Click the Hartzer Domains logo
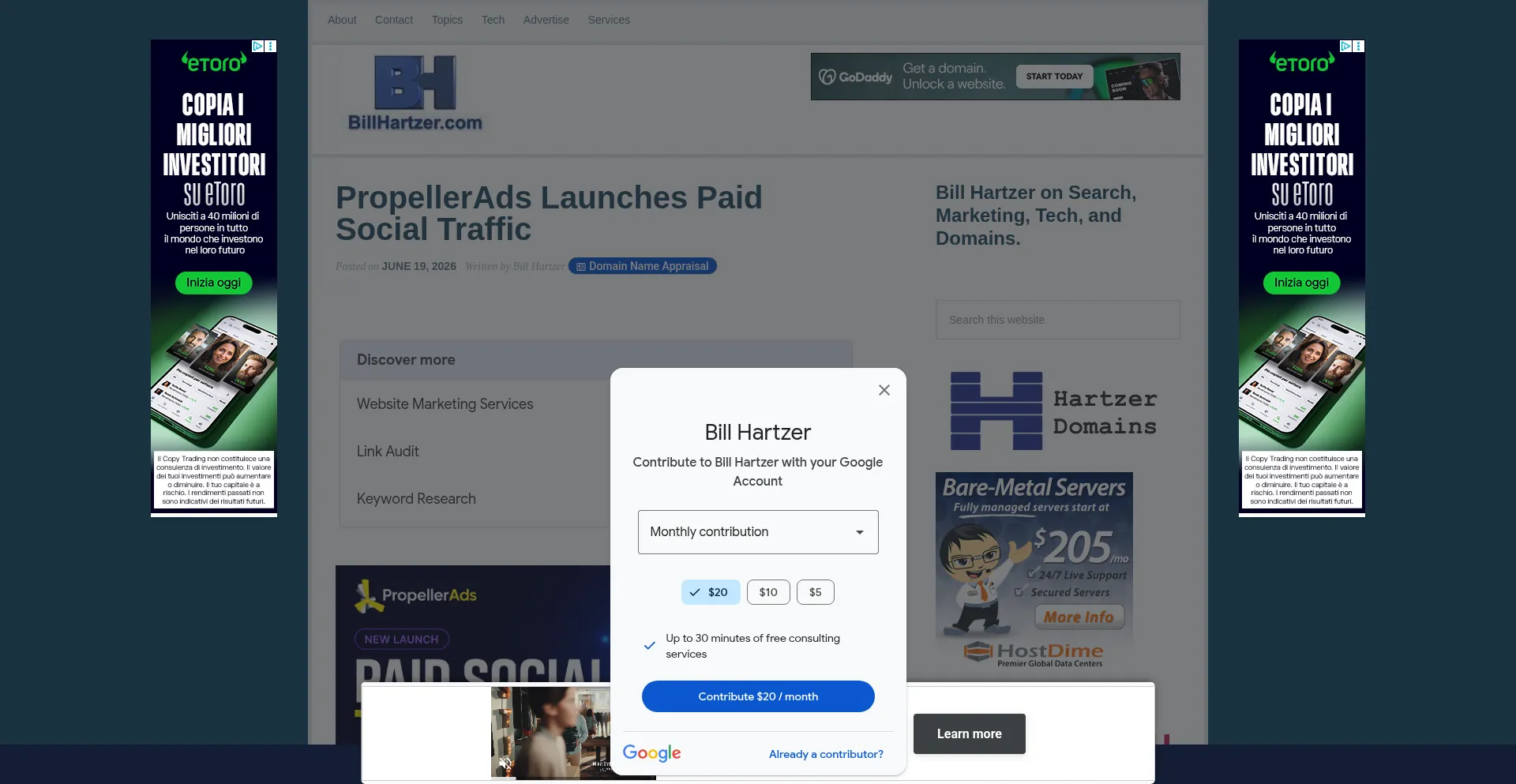The image size is (1516, 784). [x=1053, y=411]
